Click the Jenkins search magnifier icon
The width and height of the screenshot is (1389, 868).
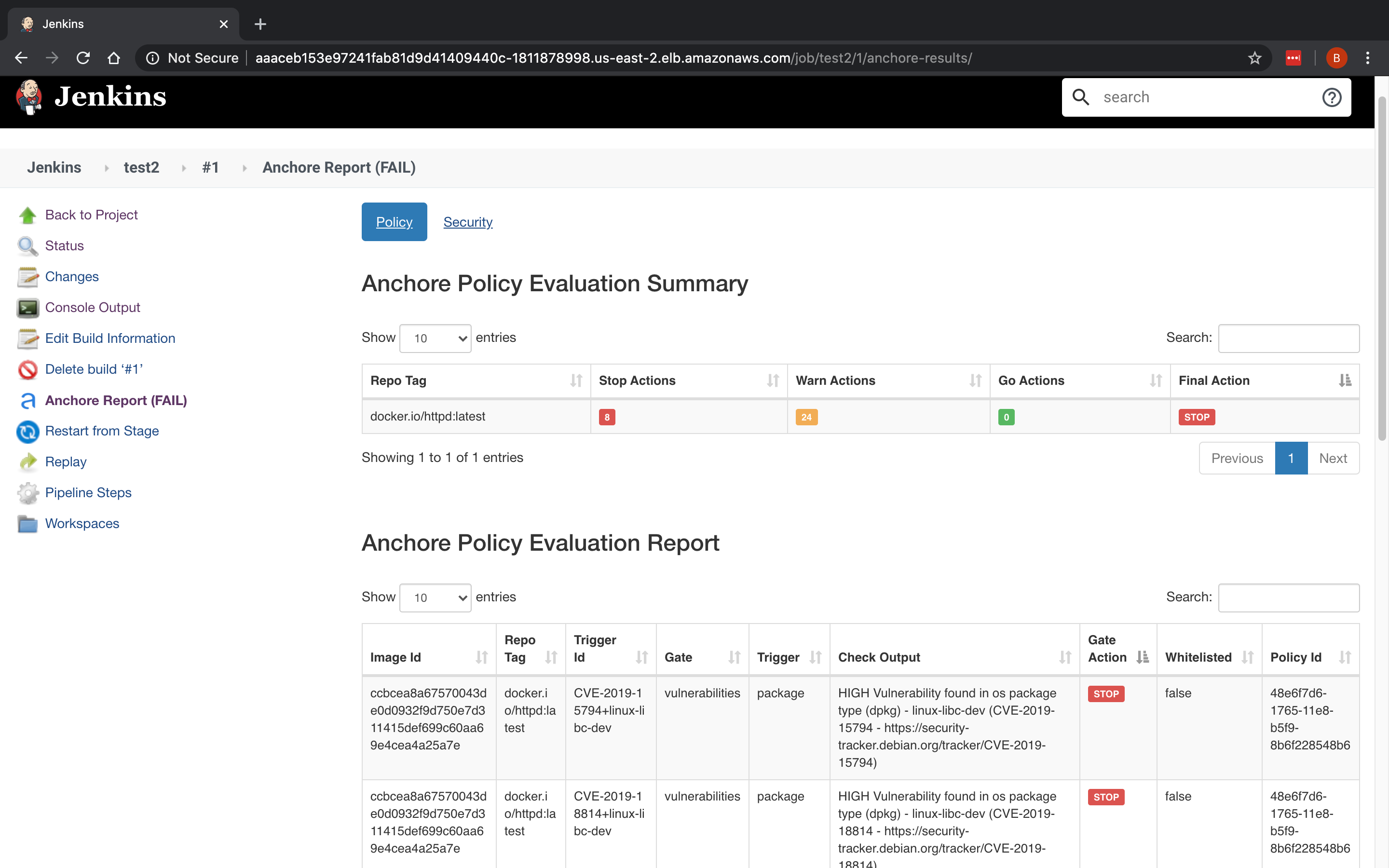pos(1081,97)
